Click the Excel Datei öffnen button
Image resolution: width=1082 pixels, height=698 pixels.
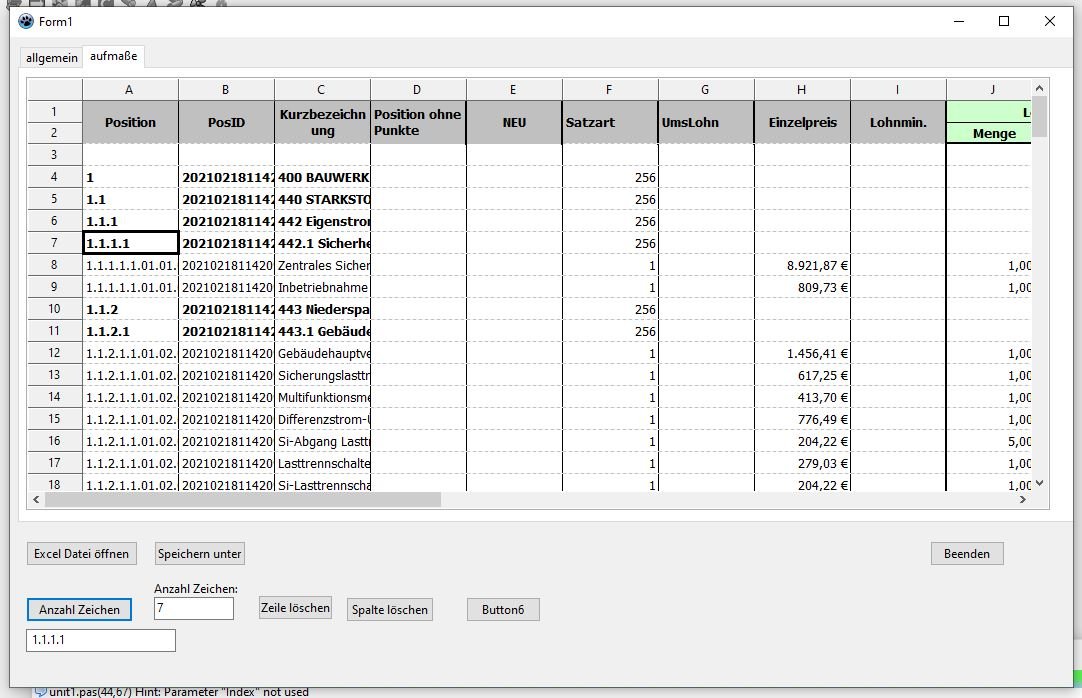click(x=81, y=553)
